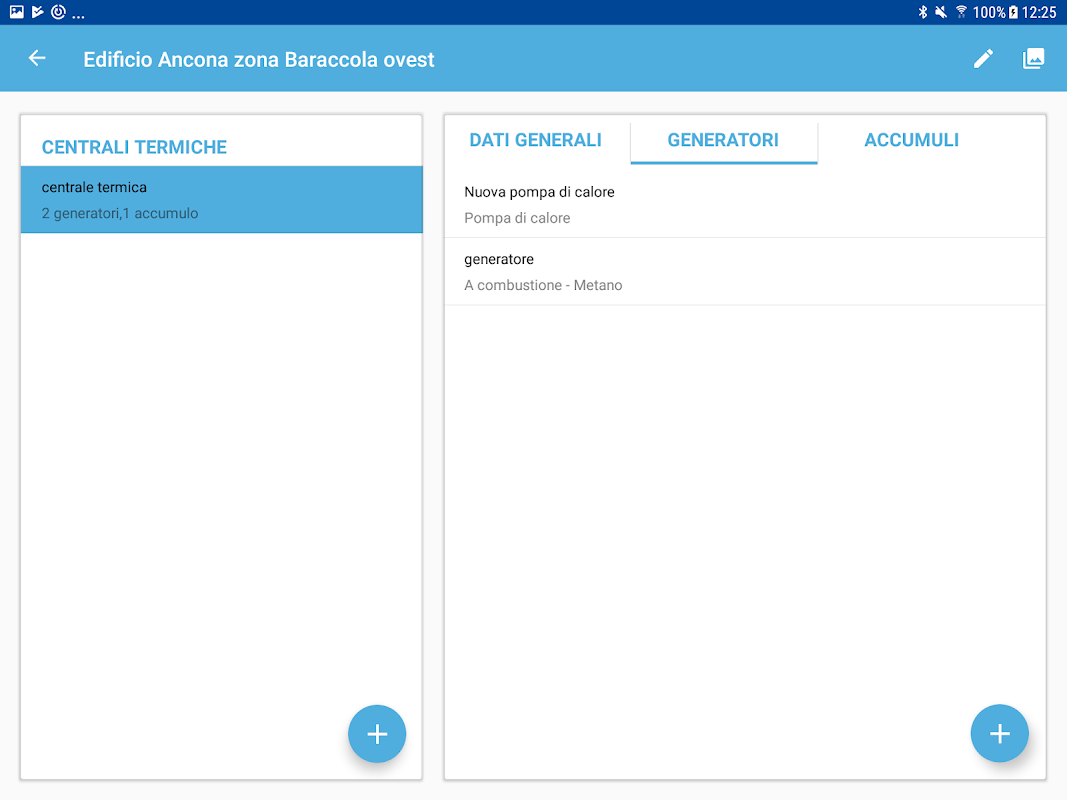The width and height of the screenshot is (1067, 800).
Task: Open the image gallery icon
Action: coord(1033,59)
